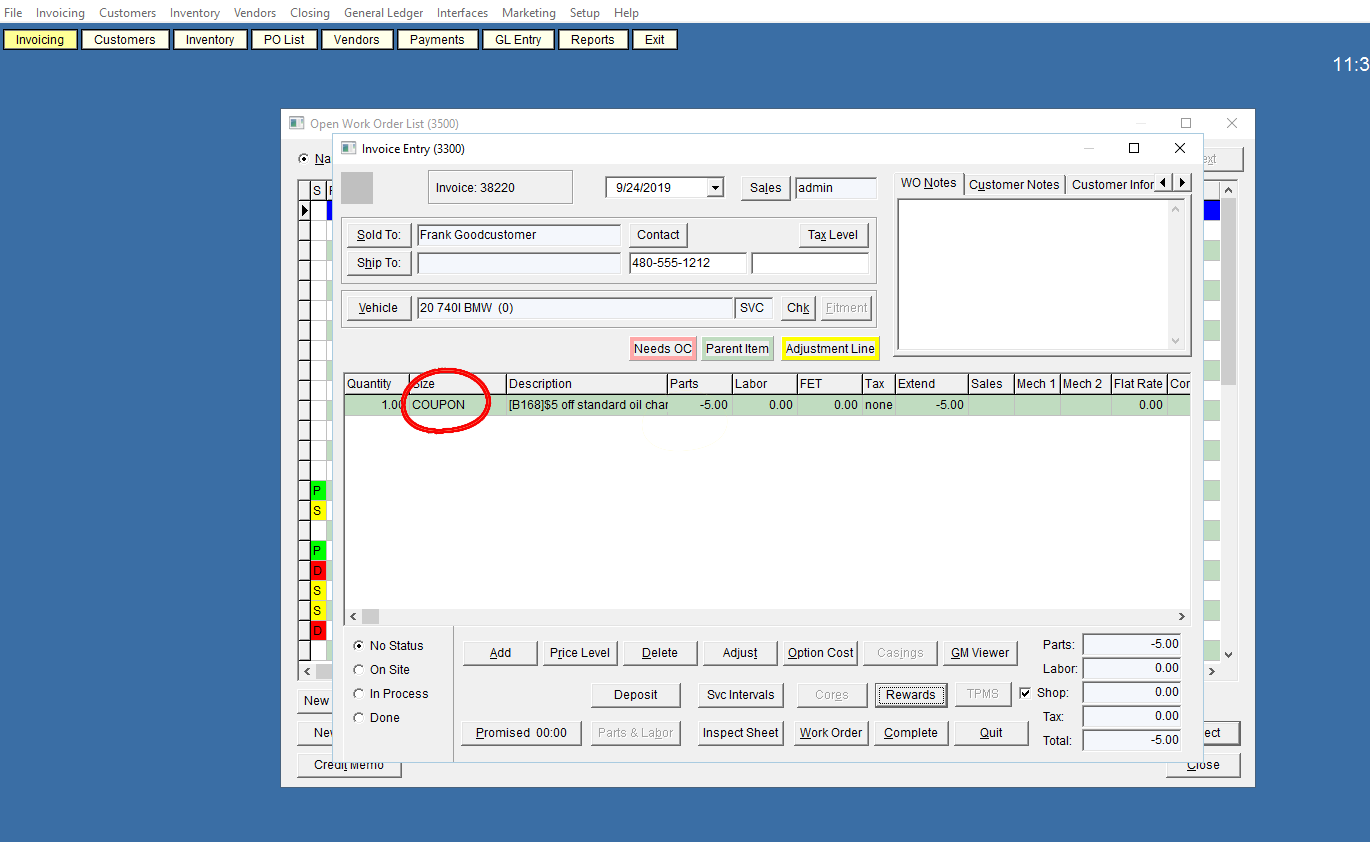1370x842 pixels.
Task: Click the Quit button
Action: (x=991, y=733)
